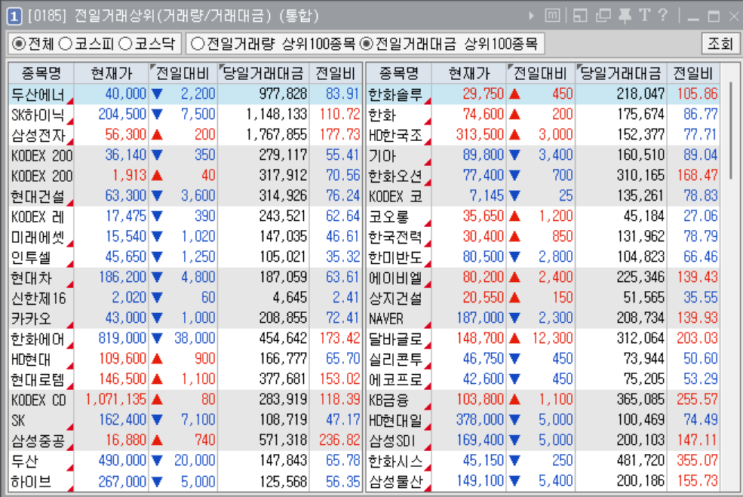Select the 미래에셋 stock row
Image resolution: width=743 pixels, height=497 pixels.
tap(185, 237)
